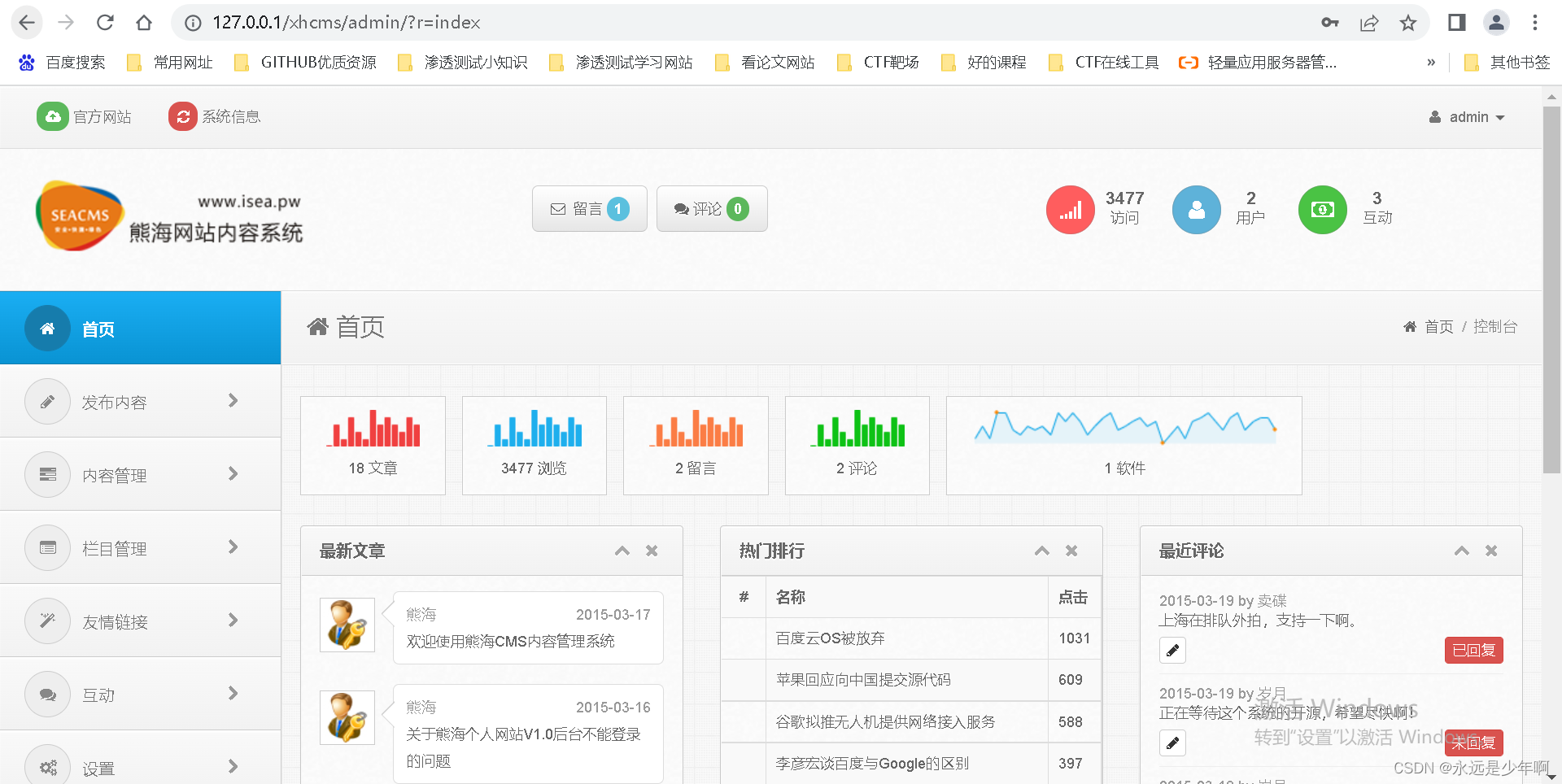Click author avatar for the 2015-03-17 article

[x=347, y=625]
